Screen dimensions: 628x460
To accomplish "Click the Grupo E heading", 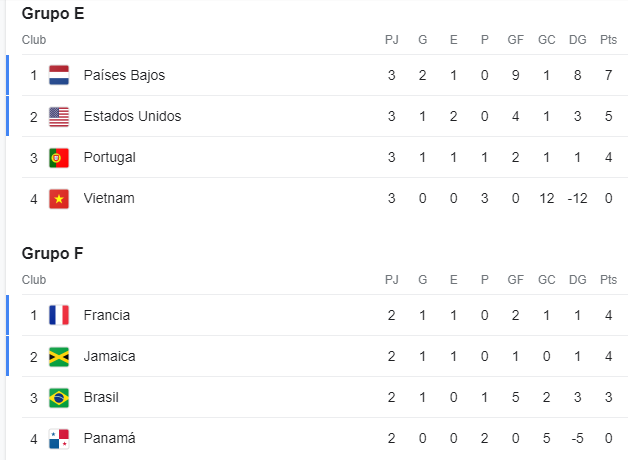I will point(53,14).
